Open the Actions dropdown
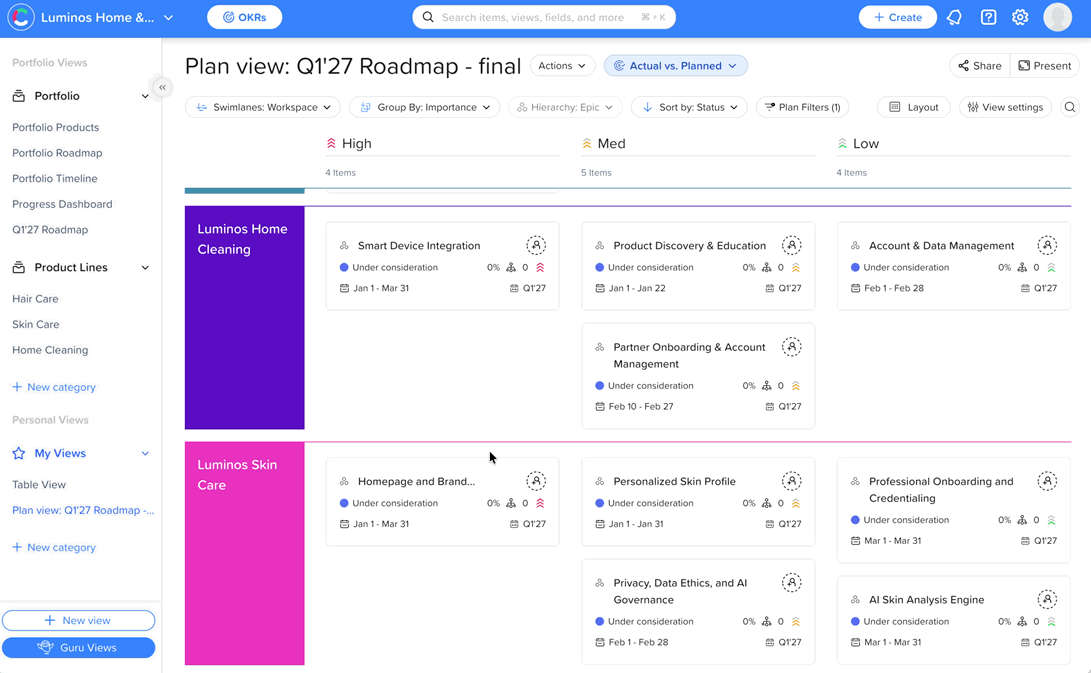 tap(562, 65)
